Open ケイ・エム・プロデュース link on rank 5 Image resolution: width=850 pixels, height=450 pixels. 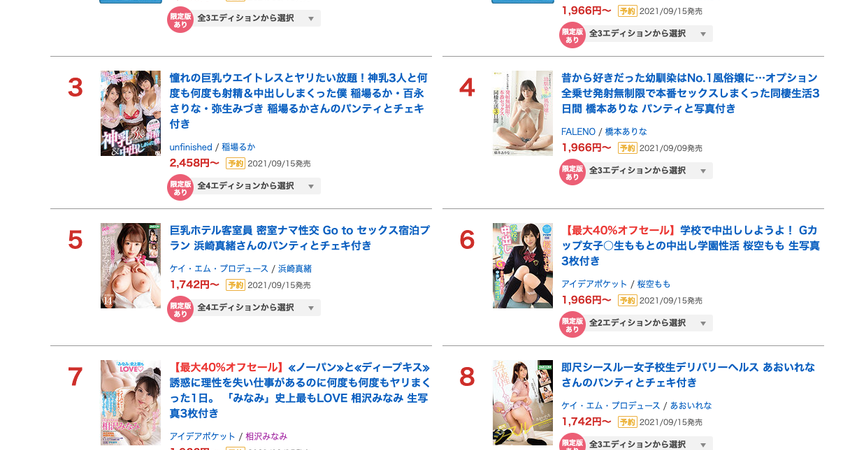(219, 269)
